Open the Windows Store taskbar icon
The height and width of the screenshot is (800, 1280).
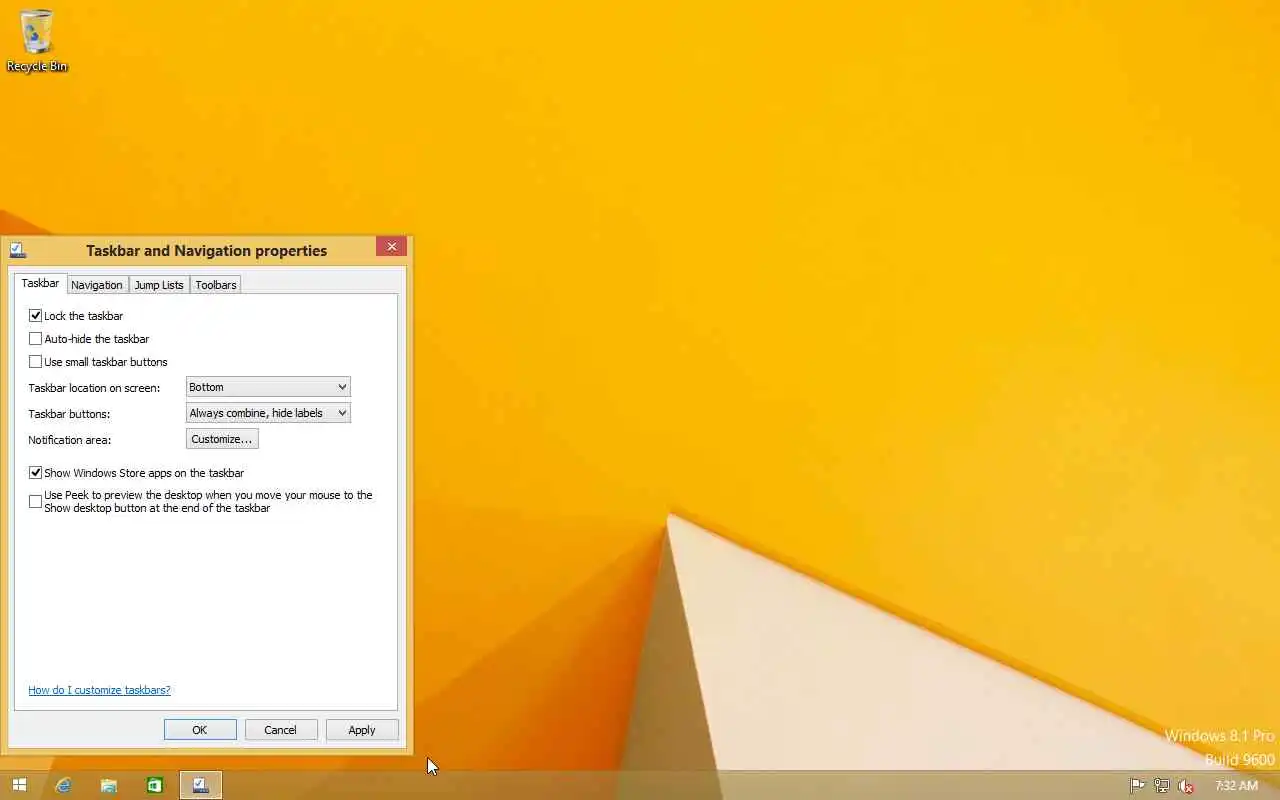pos(155,785)
